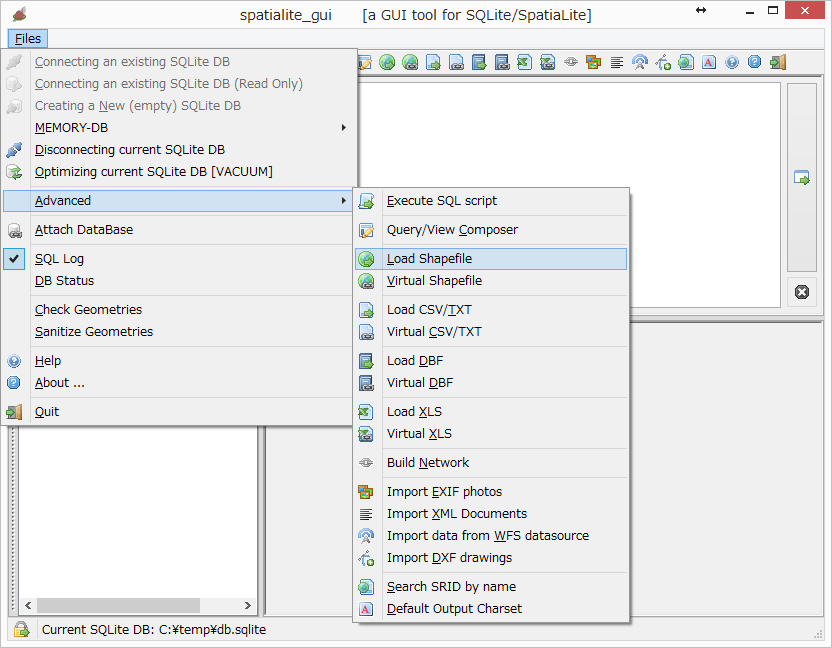832x648 pixels.
Task: Open the Advanced submenu
Action: [x=62, y=200]
